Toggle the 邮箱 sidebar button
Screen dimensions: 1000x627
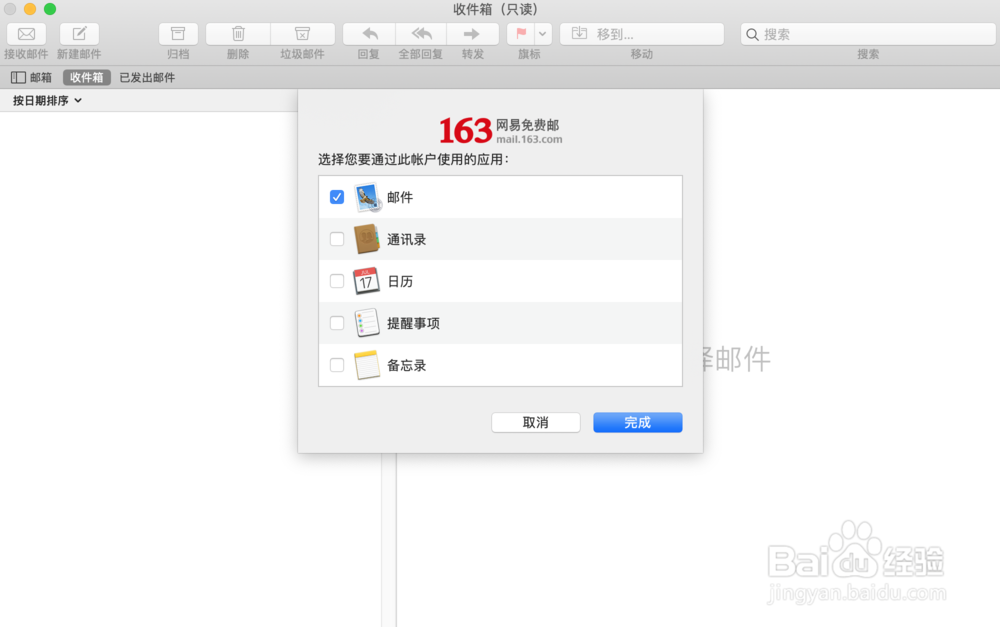[x=31, y=77]
